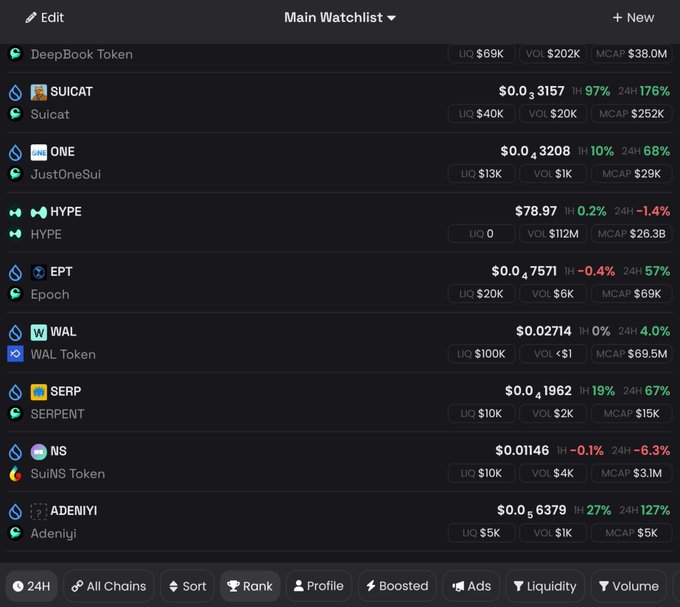Click the Sui chain icon beside SUICAT
Viewport: 680px width, 607px height.
tap(15, 92)
